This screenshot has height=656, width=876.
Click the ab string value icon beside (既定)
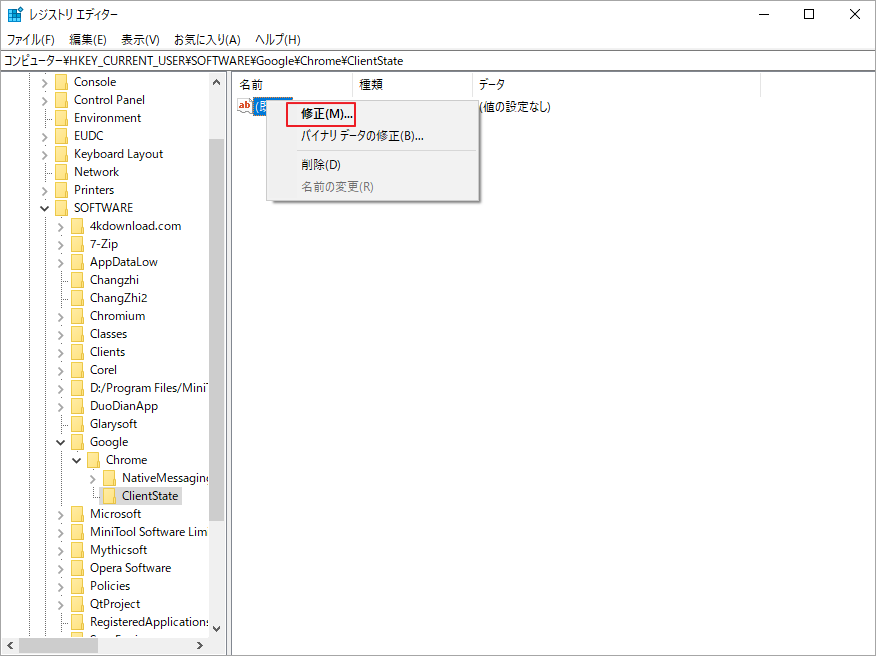click(244, 105)
